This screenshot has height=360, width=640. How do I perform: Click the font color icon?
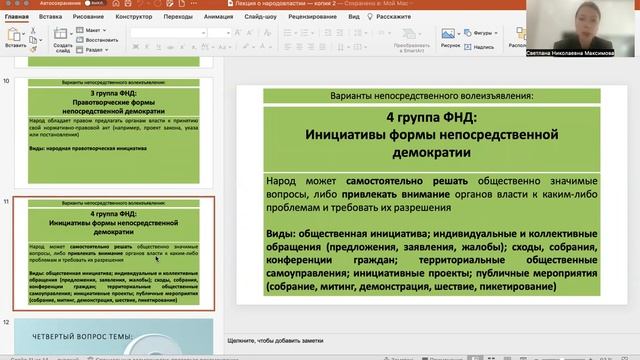(x=263, y=47)
